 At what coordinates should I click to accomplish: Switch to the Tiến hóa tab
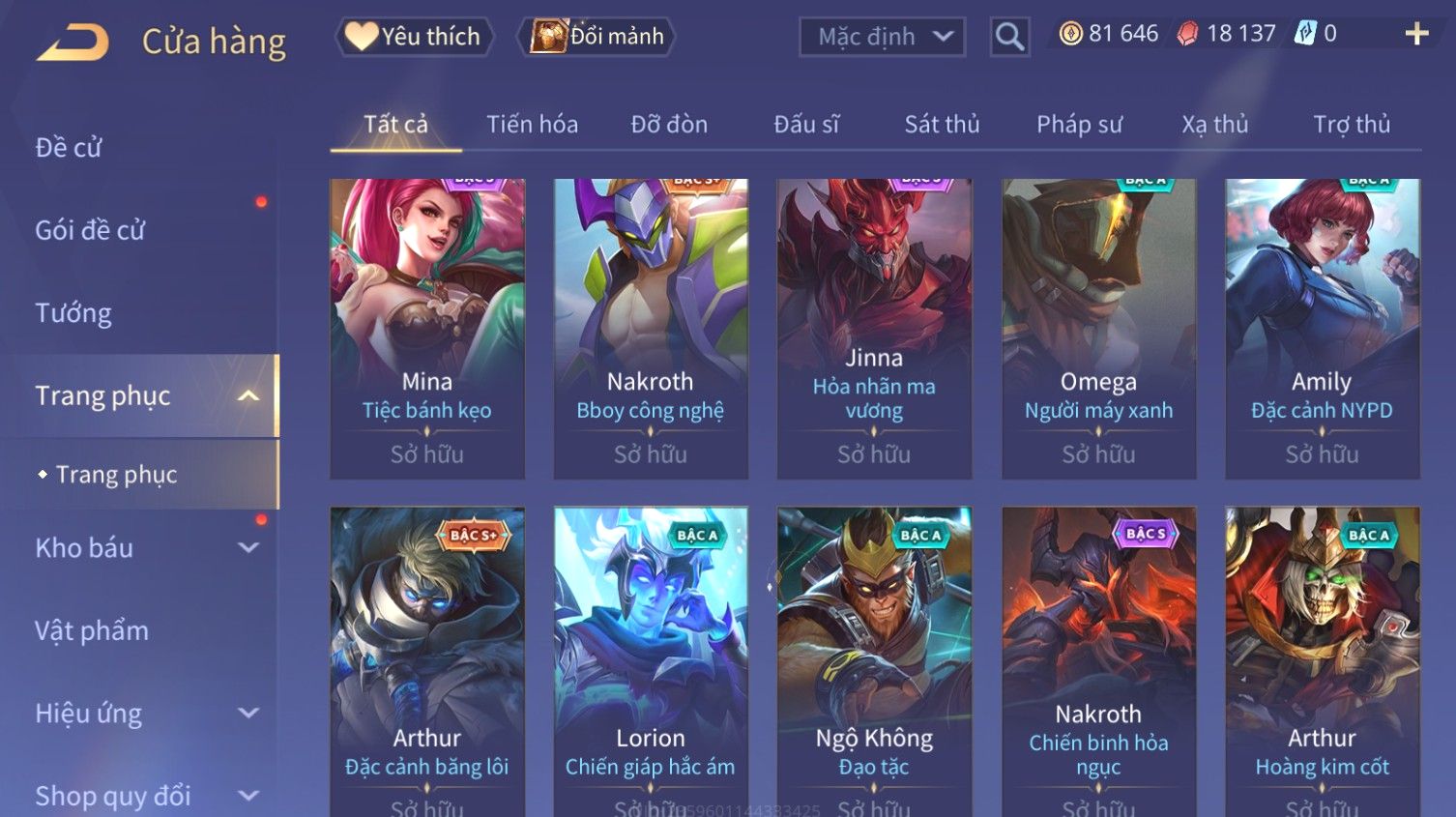(532, 125)
